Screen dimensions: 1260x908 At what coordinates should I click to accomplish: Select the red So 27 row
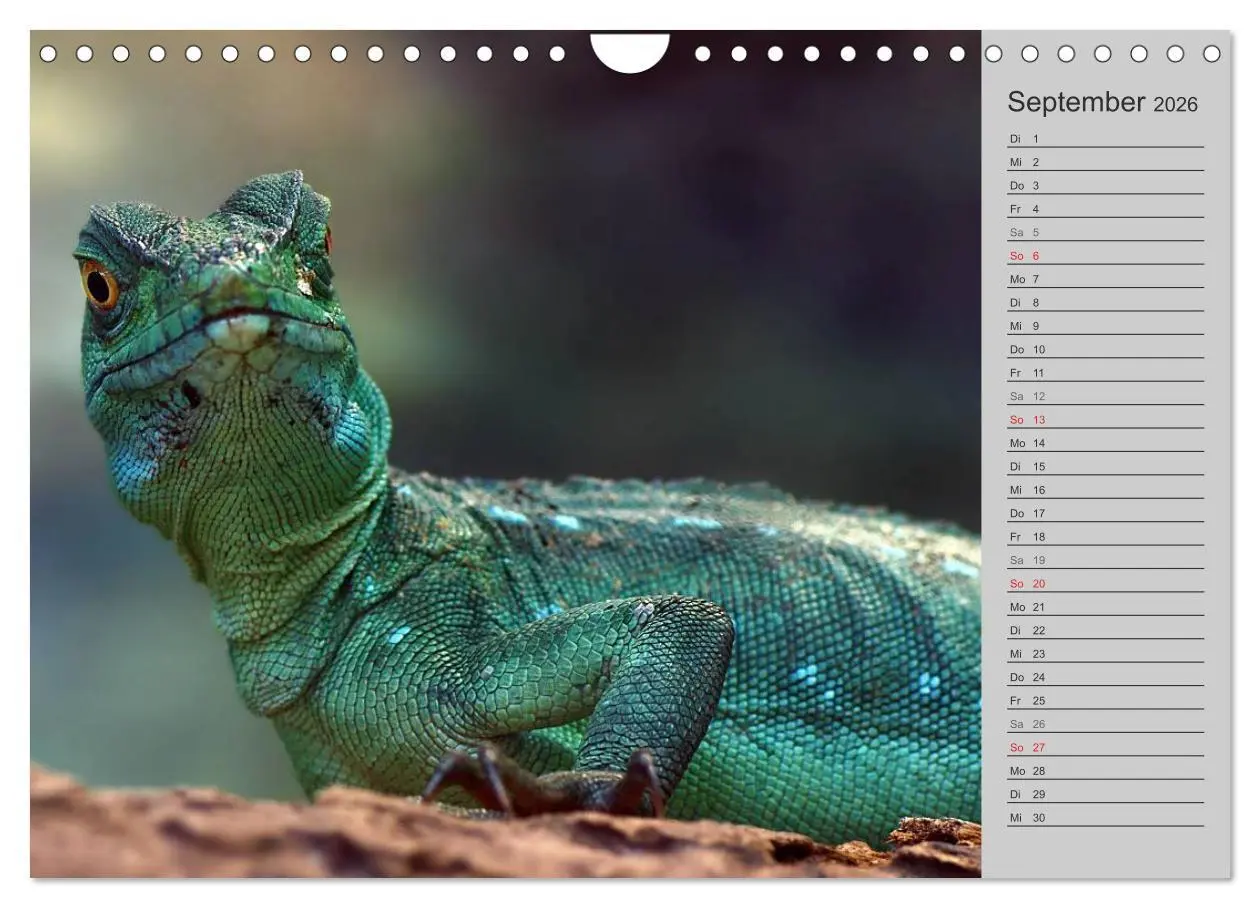click(1105, 747)
